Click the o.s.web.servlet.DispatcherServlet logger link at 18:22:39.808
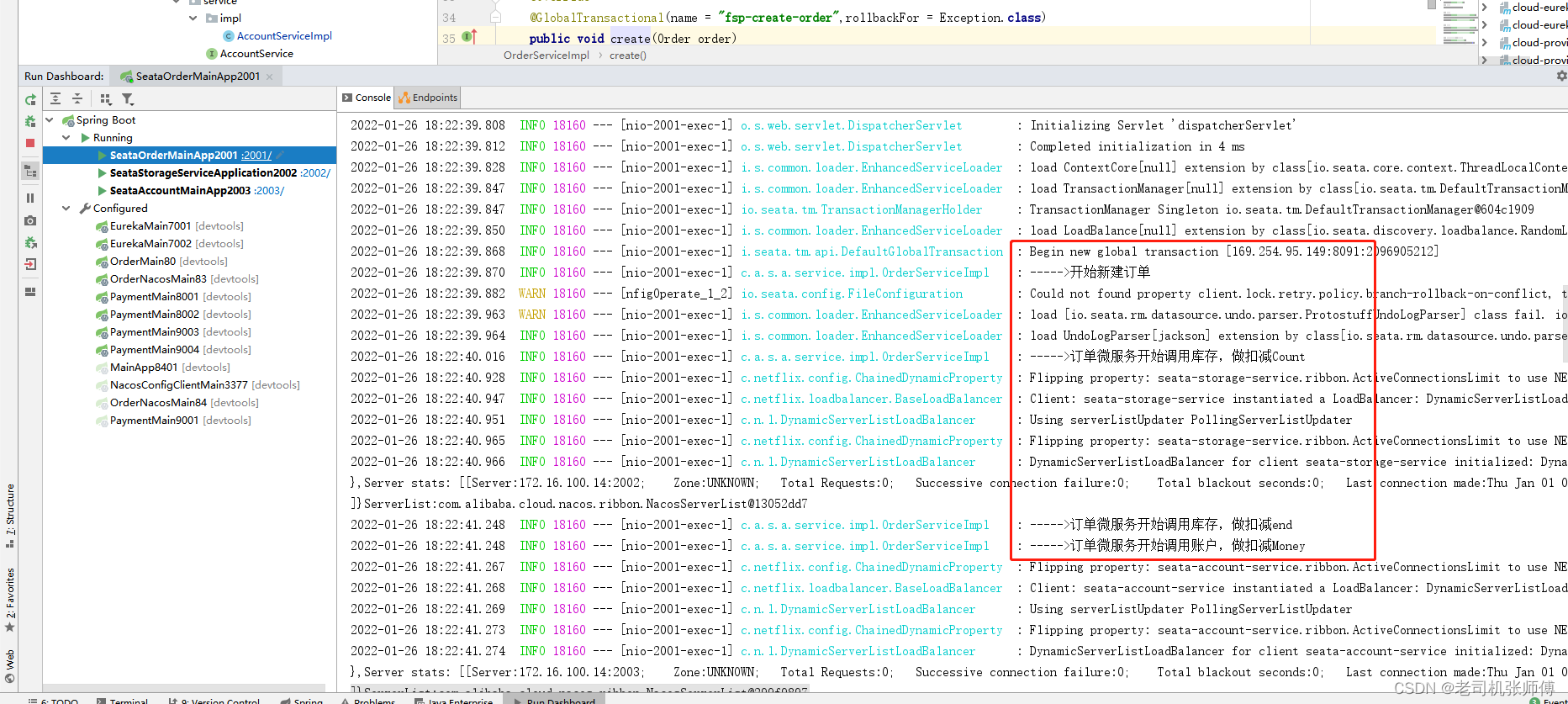The width and height of the screenshot is (1568, 704). pos(851,125)
